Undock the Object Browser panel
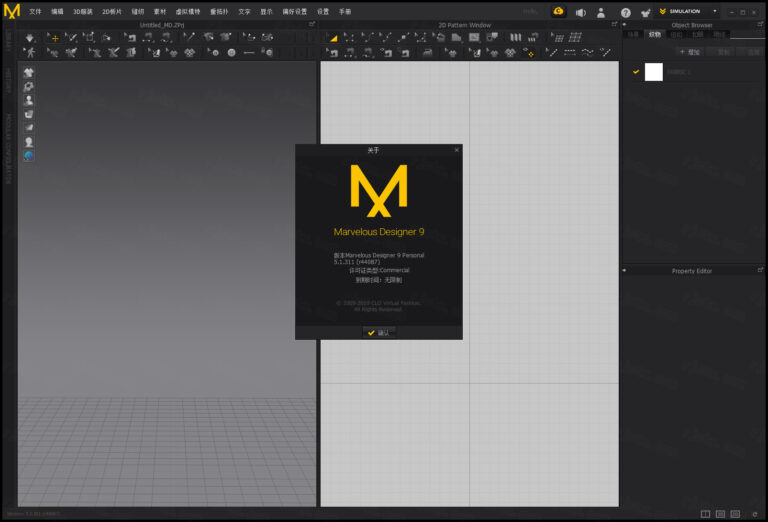768x522 pixels. (760, 24)
